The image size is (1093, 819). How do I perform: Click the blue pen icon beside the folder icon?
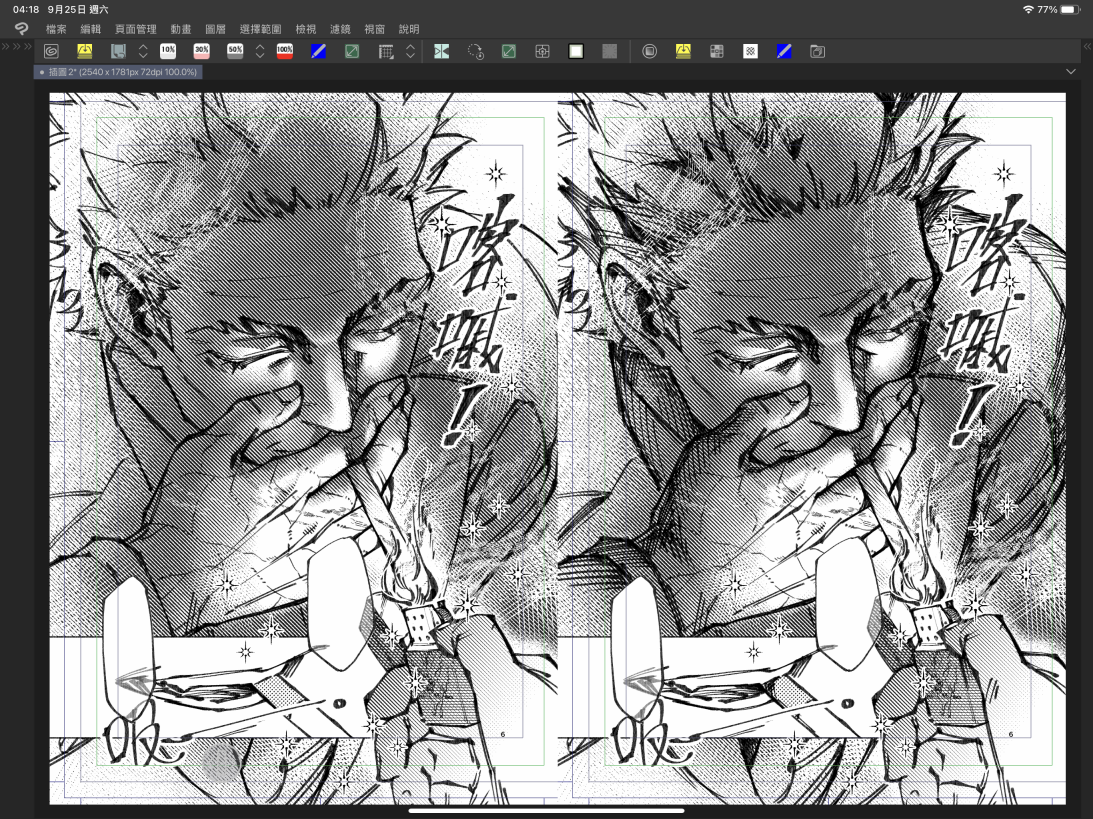point(784,52)
